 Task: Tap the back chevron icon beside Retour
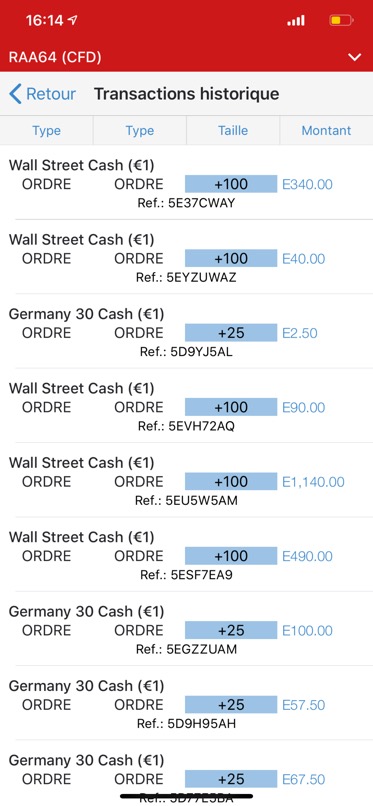[15, 94]
